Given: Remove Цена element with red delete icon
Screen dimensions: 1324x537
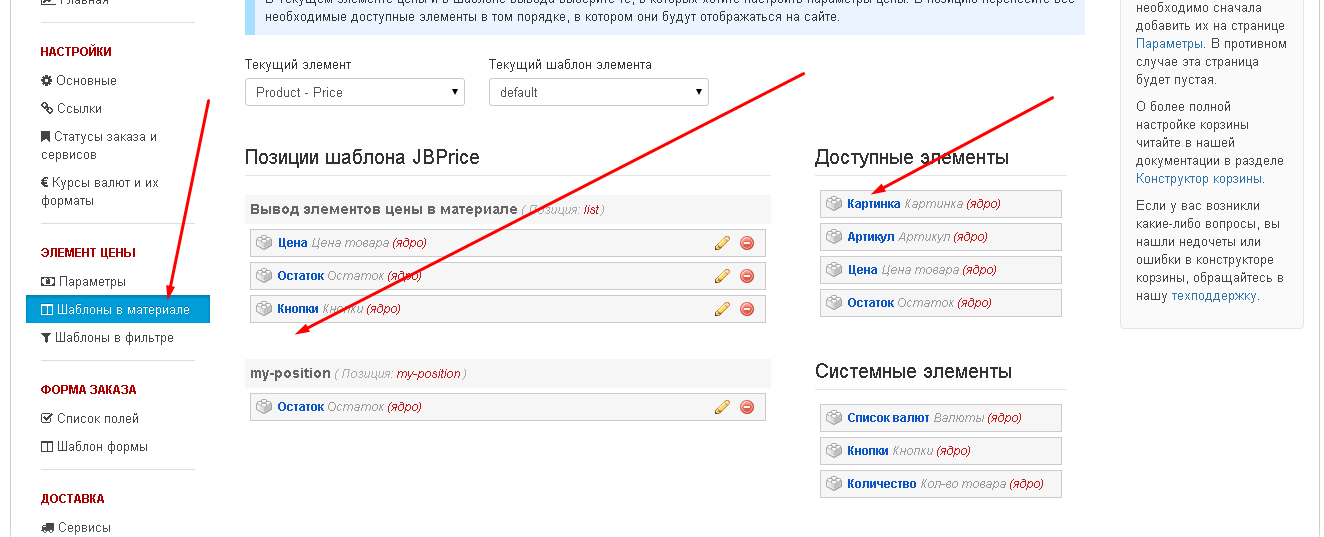Looking at the screenshot, I should [746, 243].
